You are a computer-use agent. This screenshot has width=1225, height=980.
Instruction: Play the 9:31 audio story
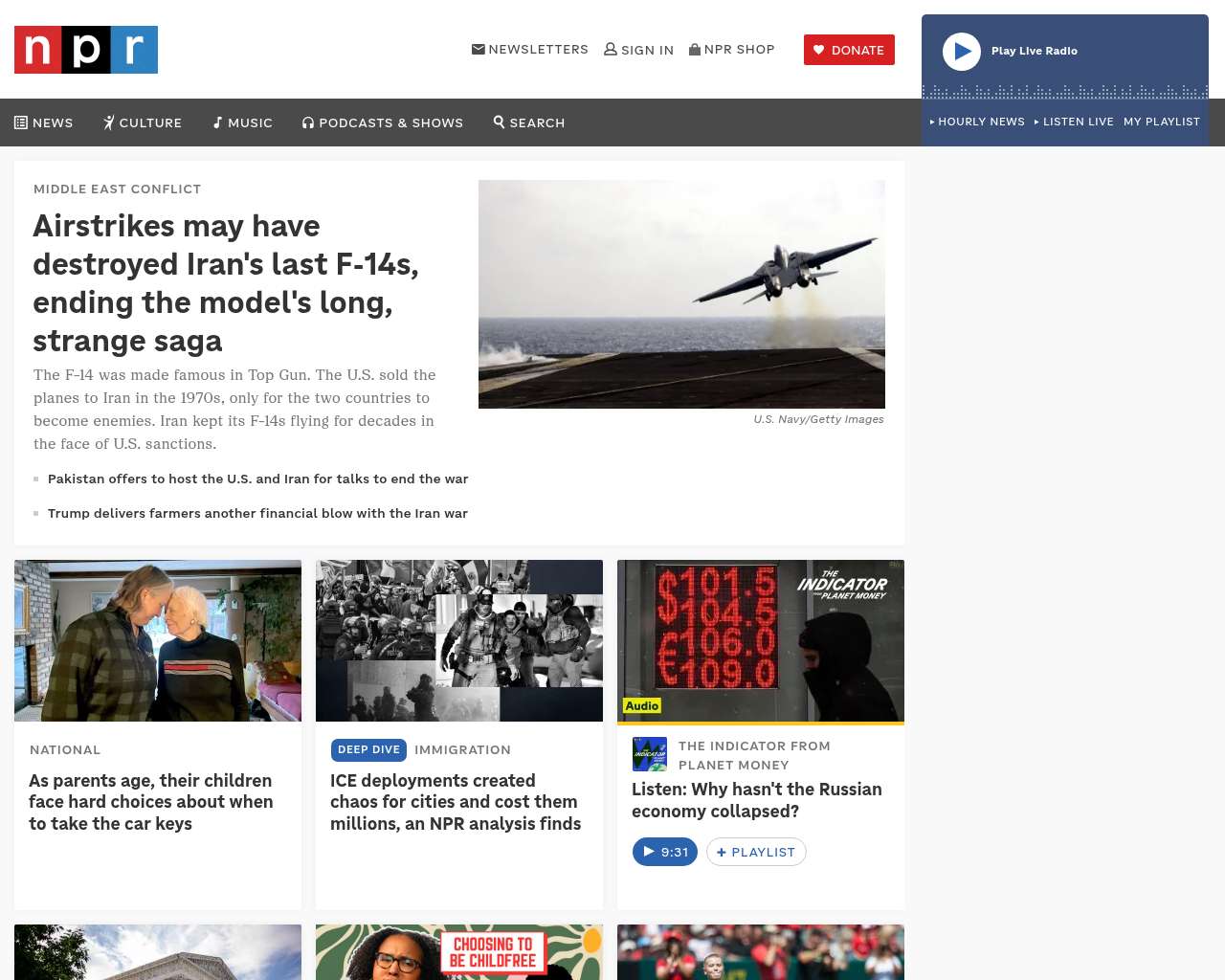click(665, 852)
